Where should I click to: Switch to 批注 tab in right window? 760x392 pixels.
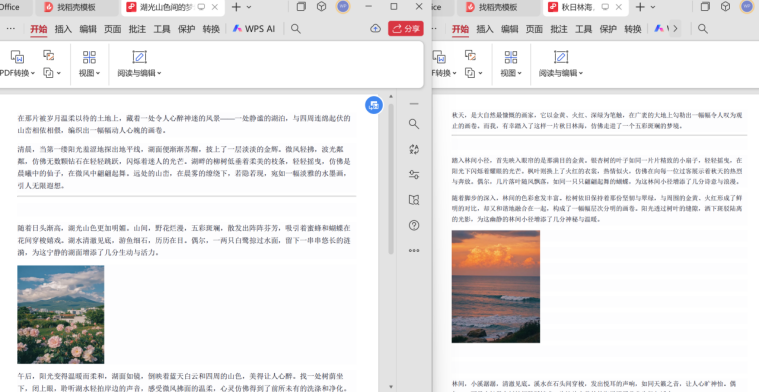tap(559, 29)
